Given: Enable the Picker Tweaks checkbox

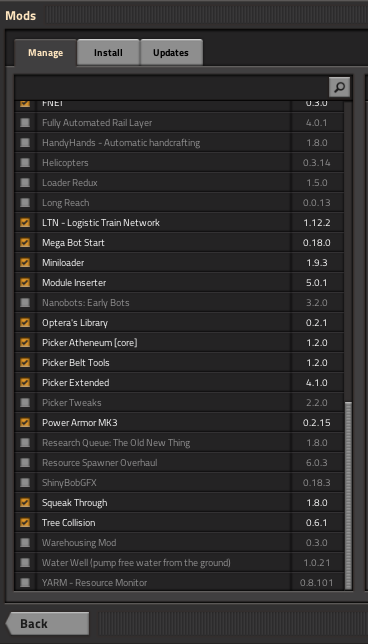Looking at the screenshot, I should (x=25, y=402).
